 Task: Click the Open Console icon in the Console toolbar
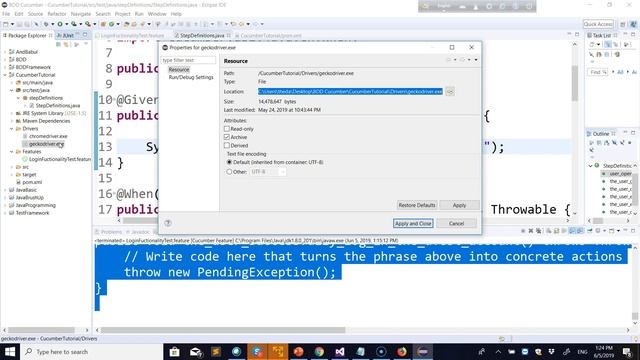point(611,231)
